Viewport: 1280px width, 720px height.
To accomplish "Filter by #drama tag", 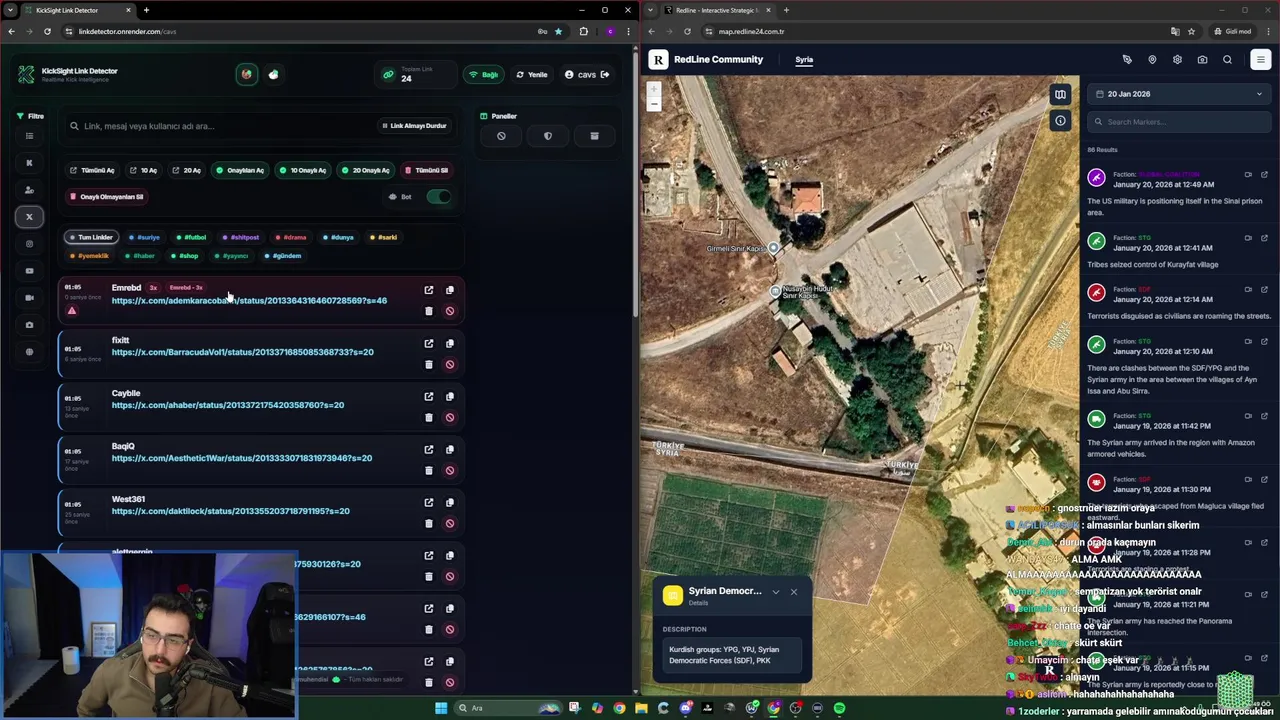I will point(291,237).
